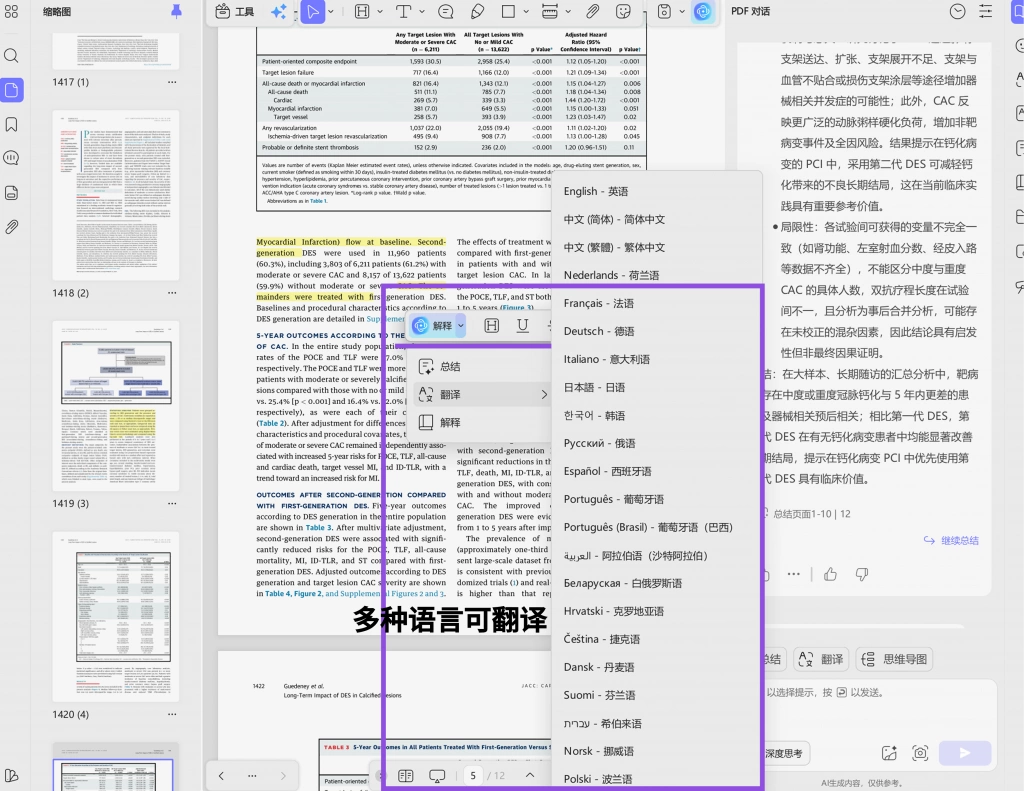This screenshot has height=791, width=1024.
Task: Open chat history clock icon
Action: click(957, 11)
